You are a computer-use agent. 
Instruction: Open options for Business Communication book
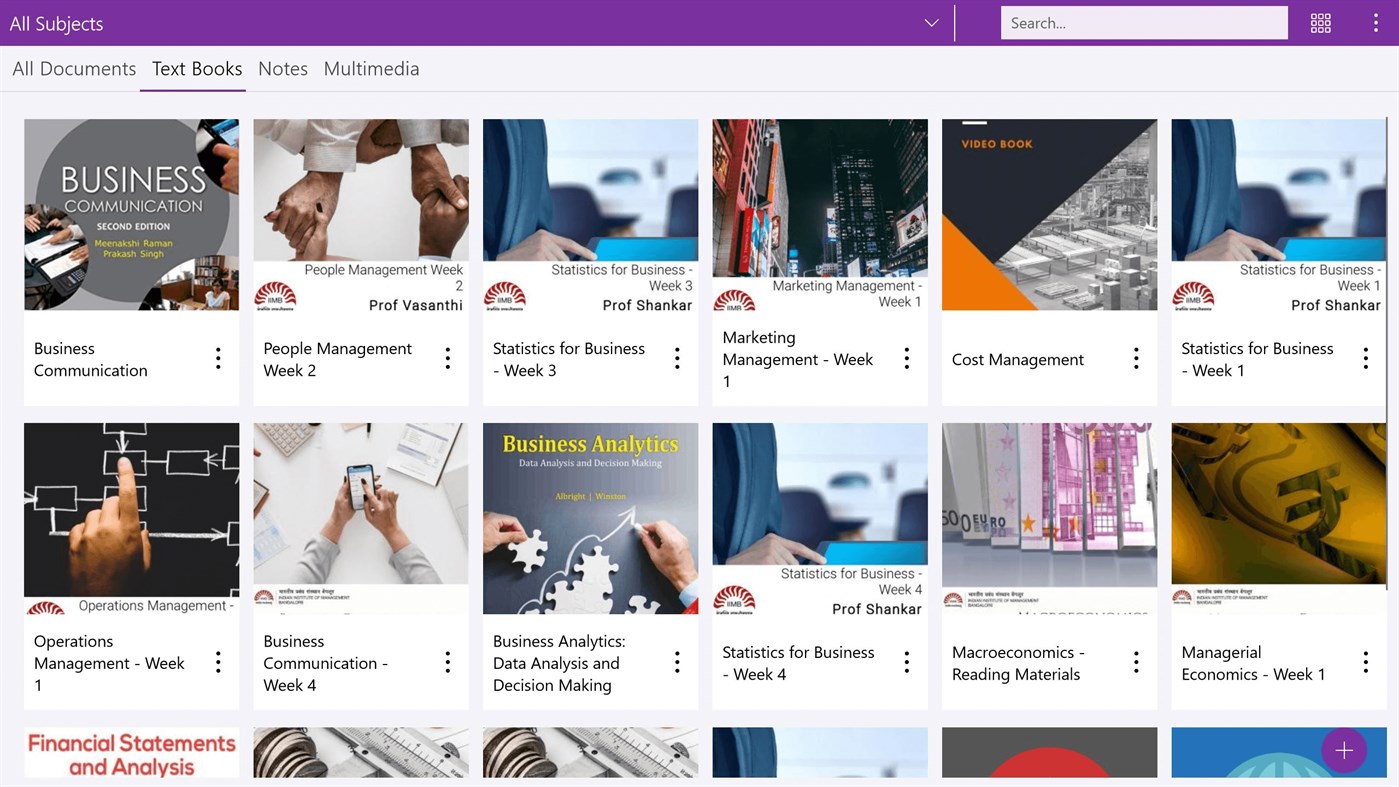click(x=218, y=359)
